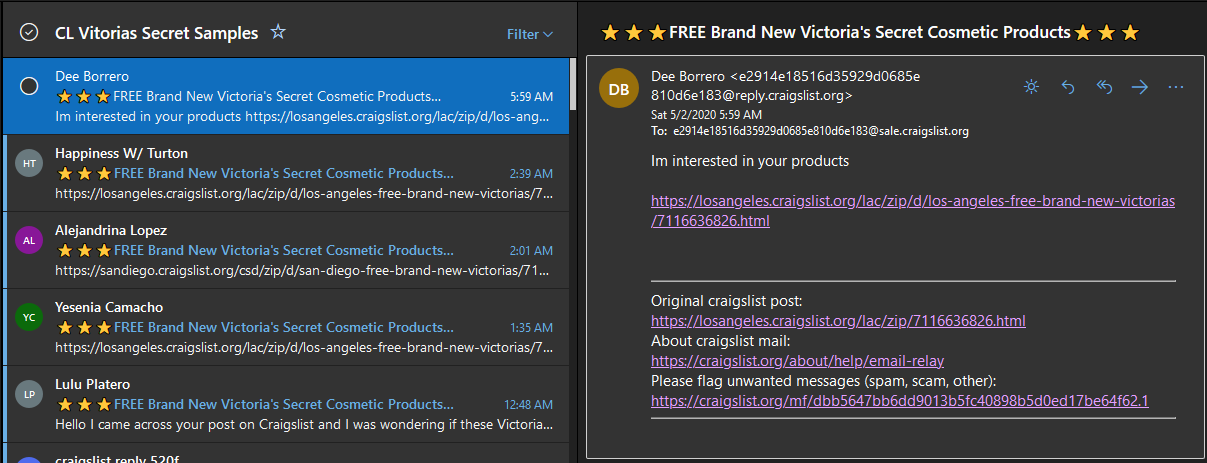
Task: Forward this message with arrow icon
Action: pyautogui.click(x=1140, y=87)
